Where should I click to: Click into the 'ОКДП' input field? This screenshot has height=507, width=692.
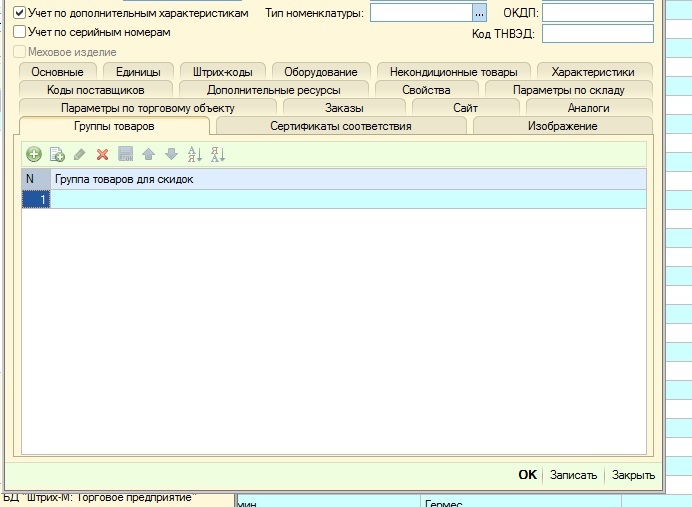click(597, 13)
